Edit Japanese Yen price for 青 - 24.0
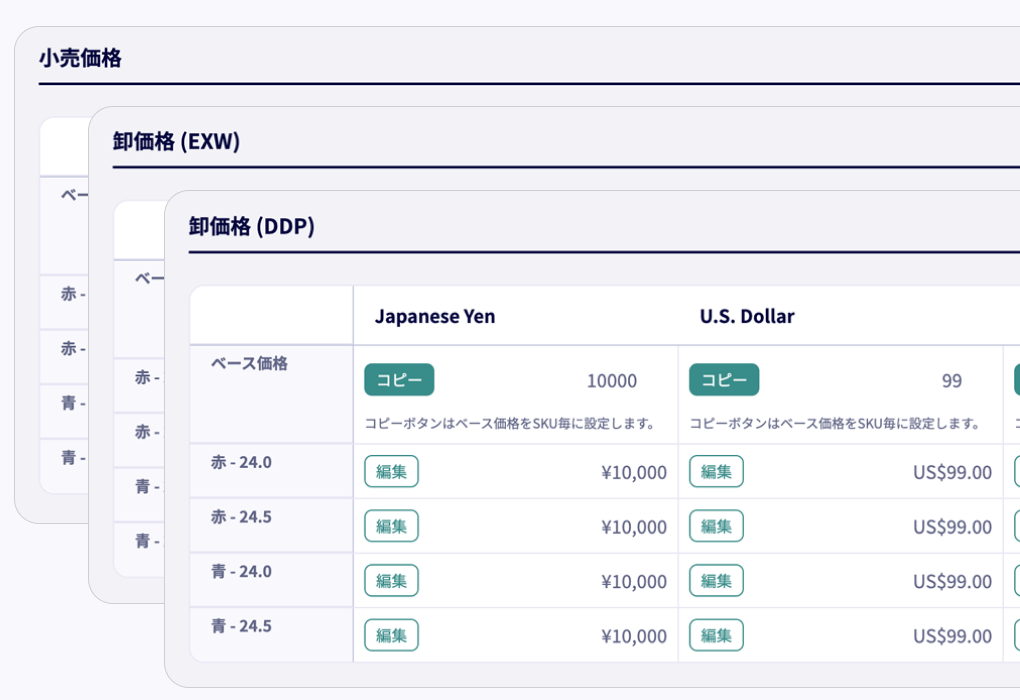Viewport: 1020px width, 700px height. pos(391,581)
